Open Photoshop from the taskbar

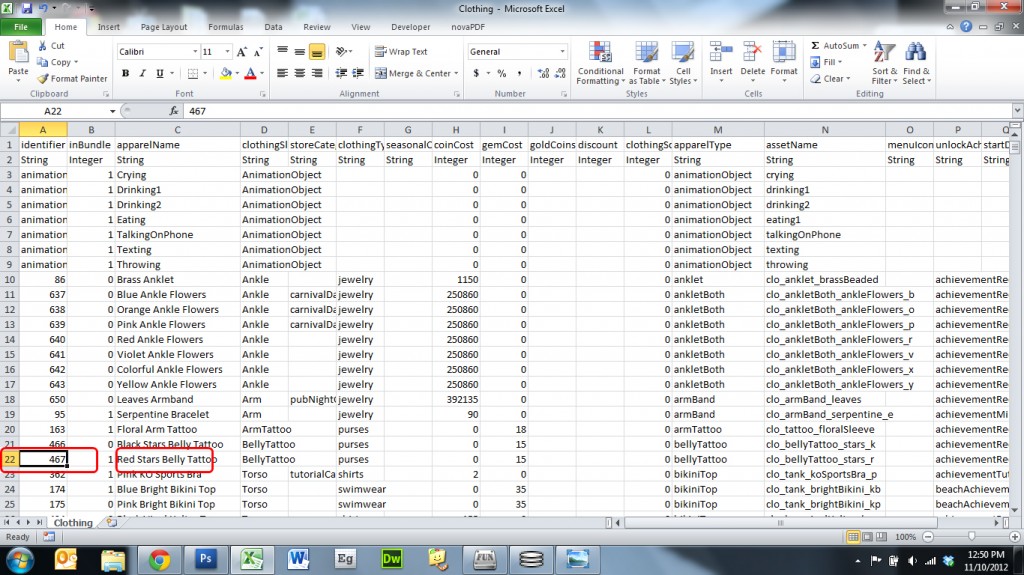tap(208, 556)
